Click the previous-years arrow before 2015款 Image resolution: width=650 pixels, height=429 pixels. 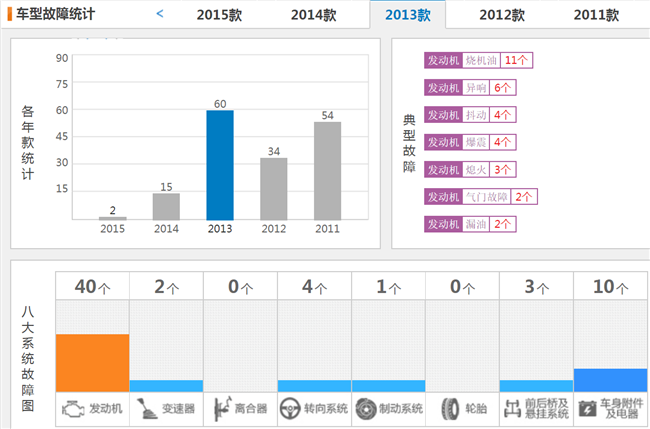pos(160,14)
